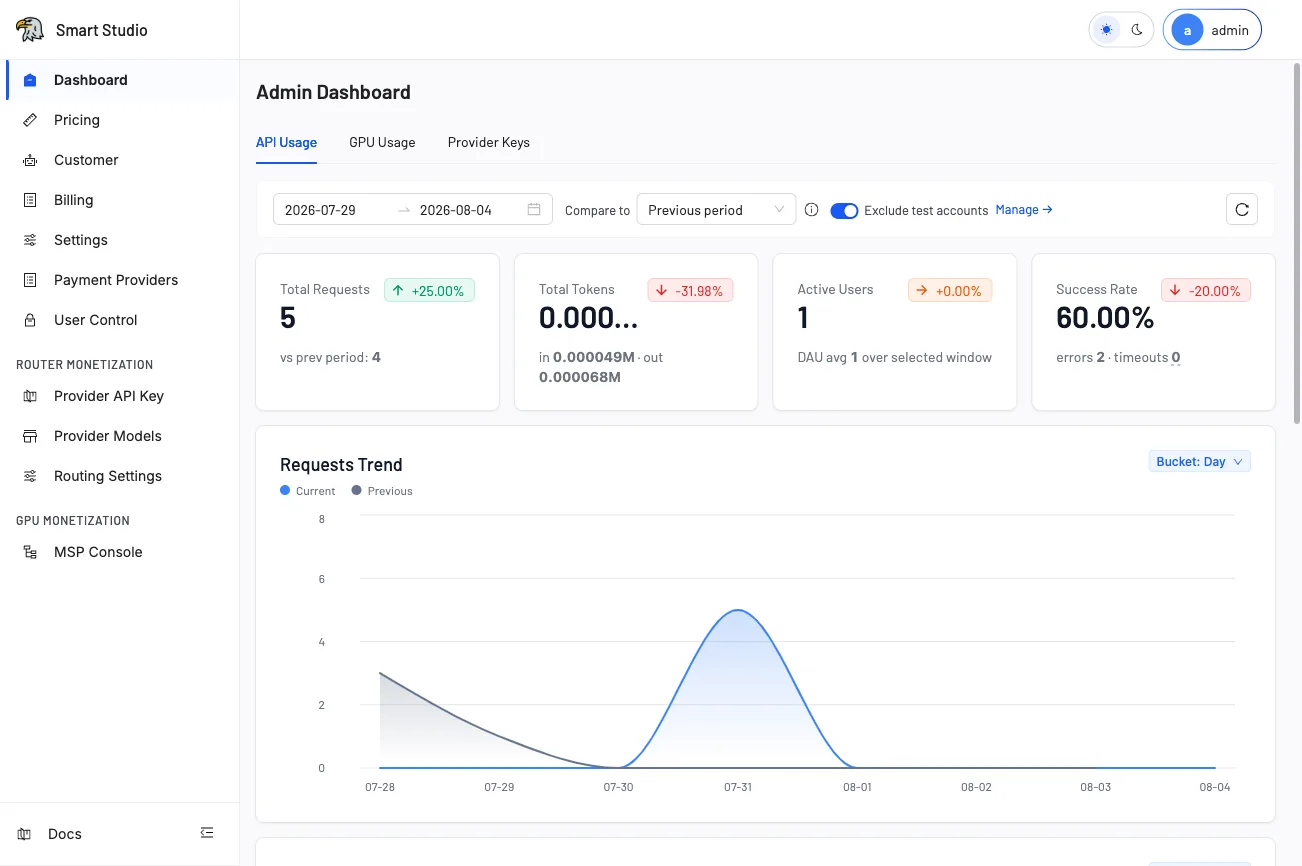Go to Routing Settings page

[x=120, y=476]
